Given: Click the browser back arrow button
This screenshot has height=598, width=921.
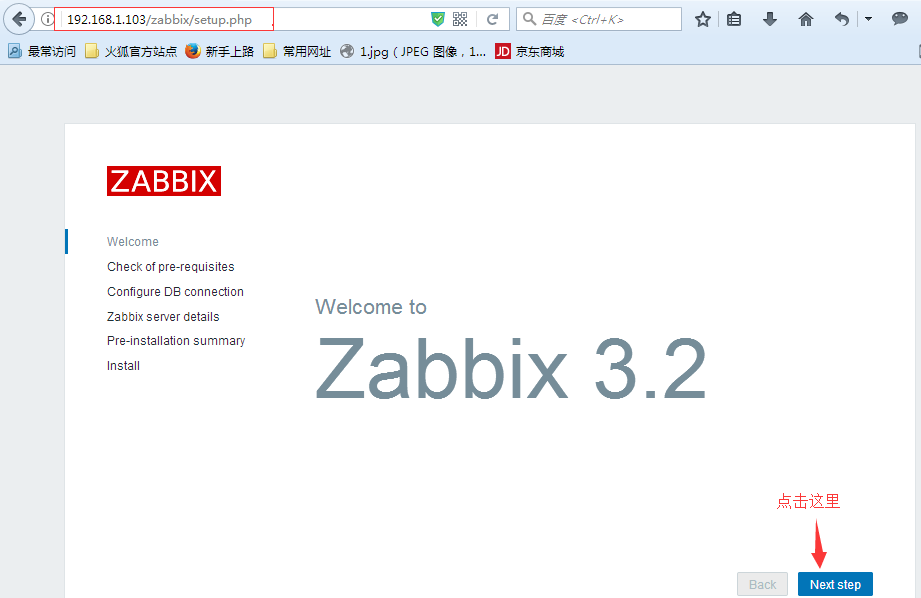Looking at the screenshot, I should (x=19, y=19).
